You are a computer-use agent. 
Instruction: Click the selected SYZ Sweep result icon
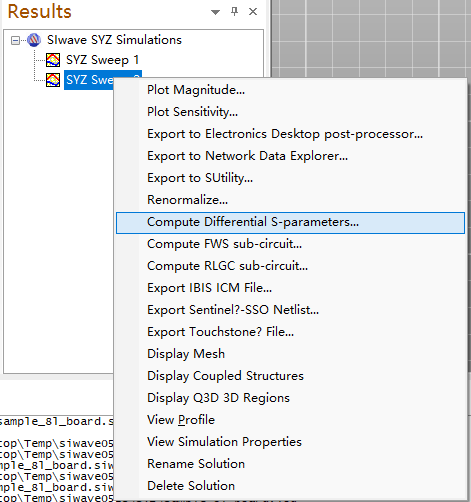53,80
